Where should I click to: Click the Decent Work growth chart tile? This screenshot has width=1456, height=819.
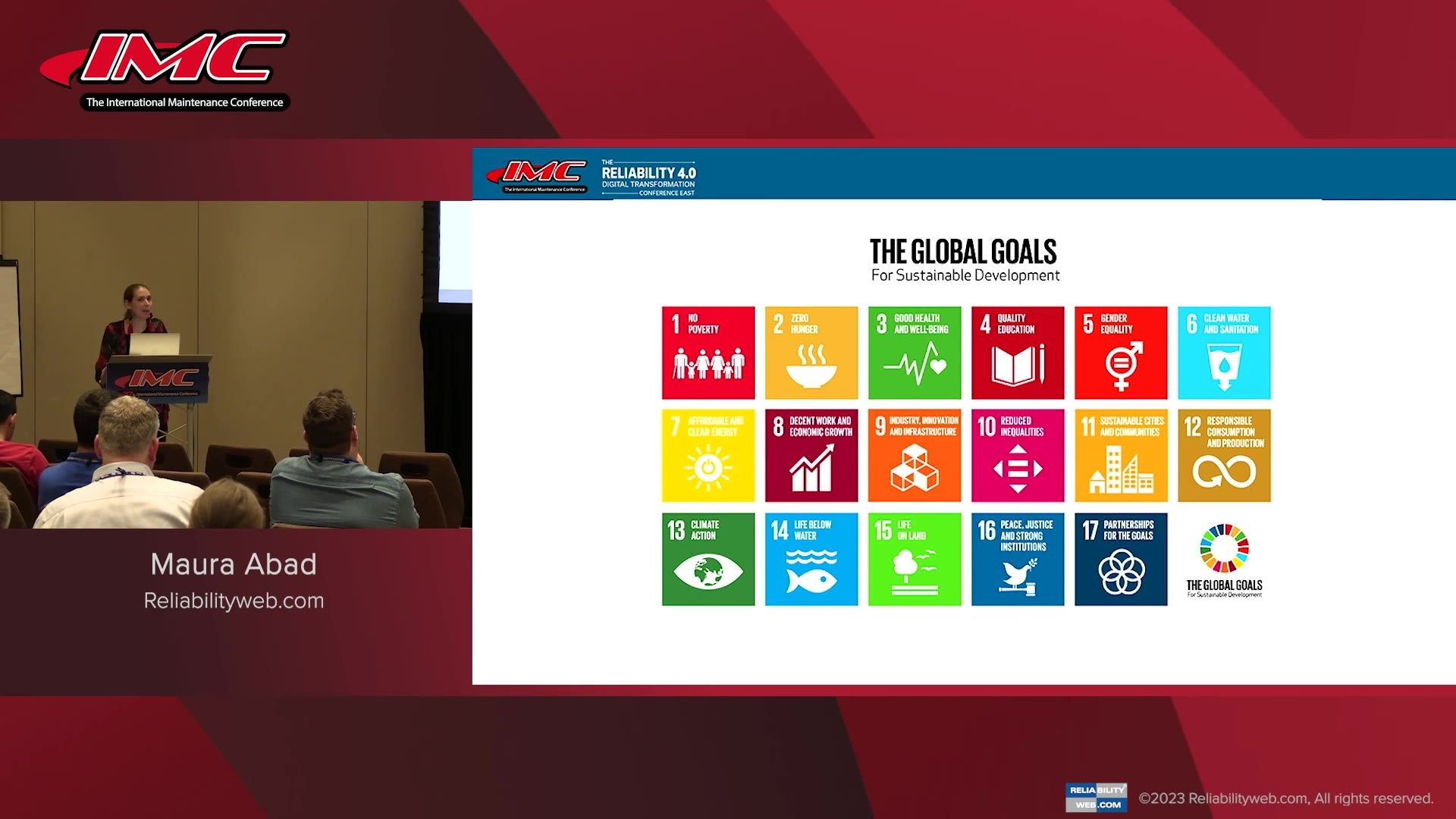tap(811, 455)
